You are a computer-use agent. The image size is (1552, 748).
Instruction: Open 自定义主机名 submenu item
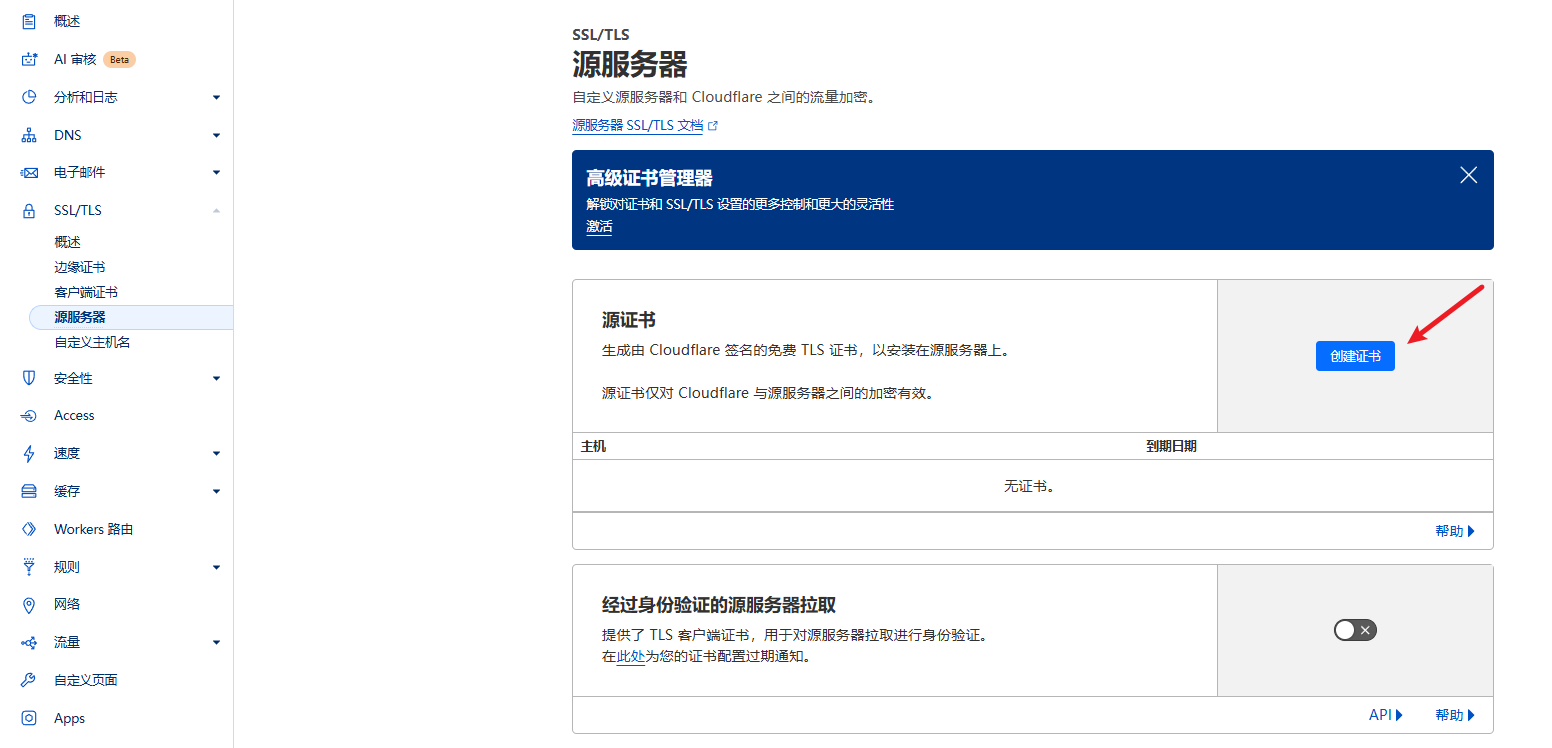[x=92, y=342]
